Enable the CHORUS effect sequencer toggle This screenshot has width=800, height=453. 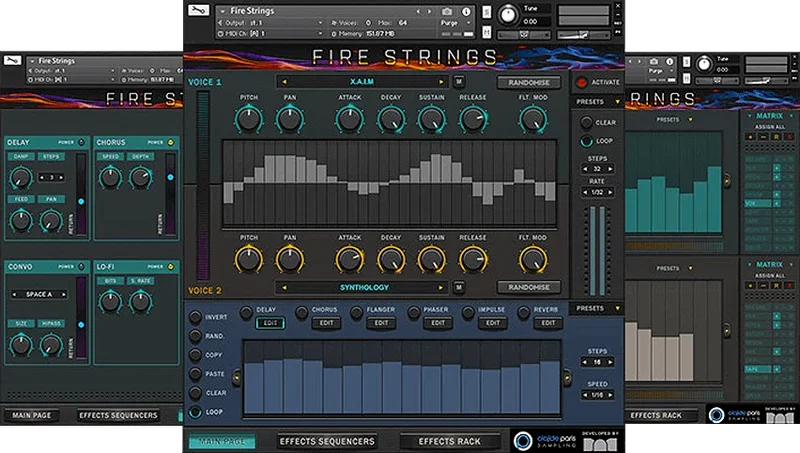(x=302, y=312)
